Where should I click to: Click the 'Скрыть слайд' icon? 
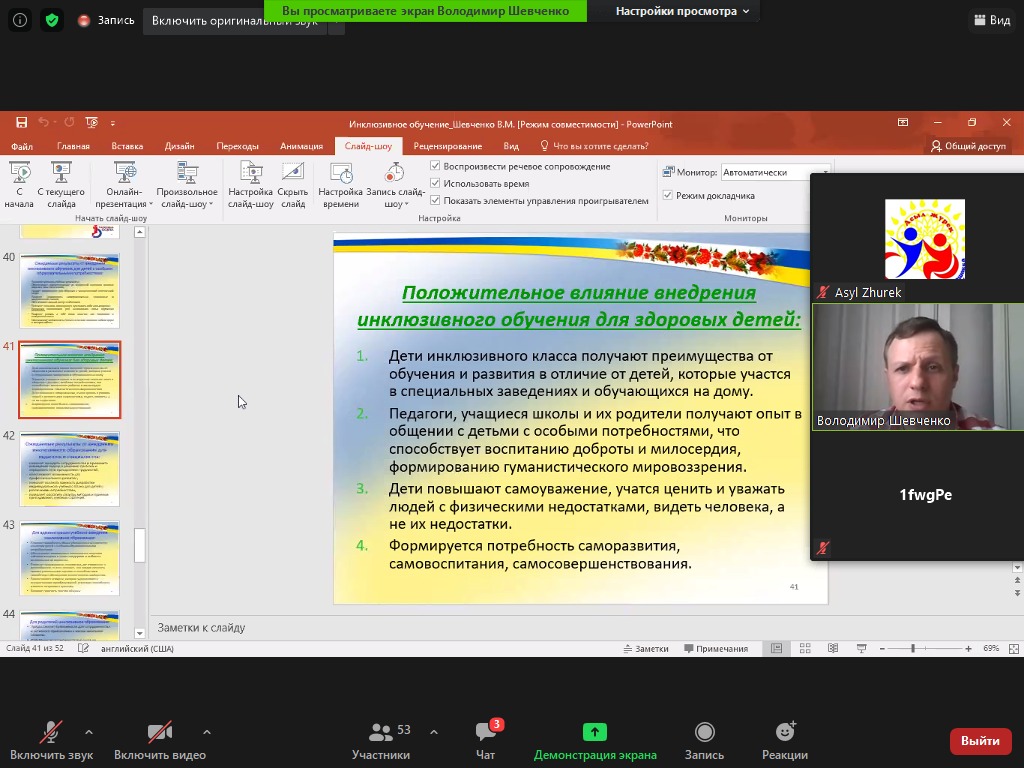[x=293, y=174]
